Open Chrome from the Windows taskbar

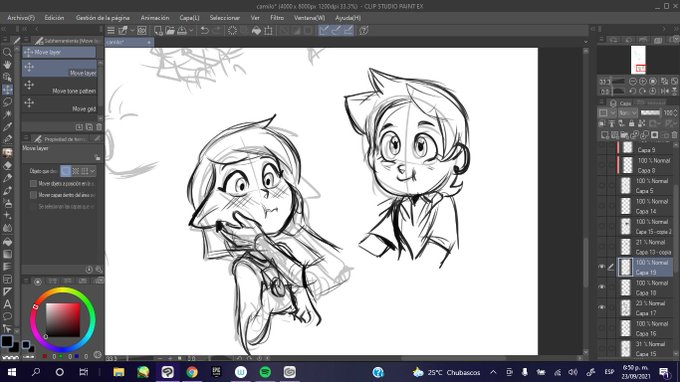click(x=192, y=372)
